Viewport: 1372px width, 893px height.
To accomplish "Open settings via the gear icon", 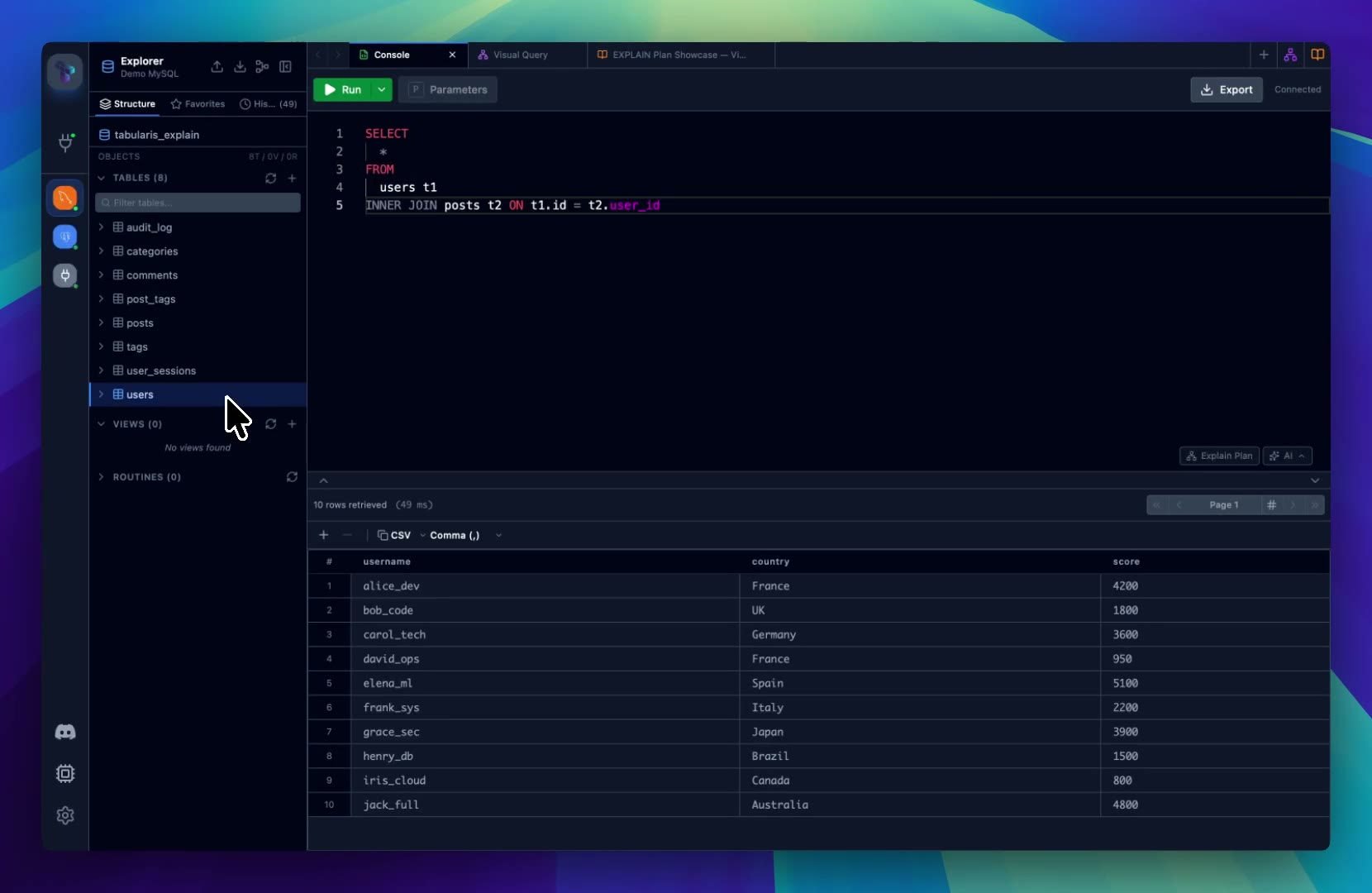I will click(x=65, y=815).
